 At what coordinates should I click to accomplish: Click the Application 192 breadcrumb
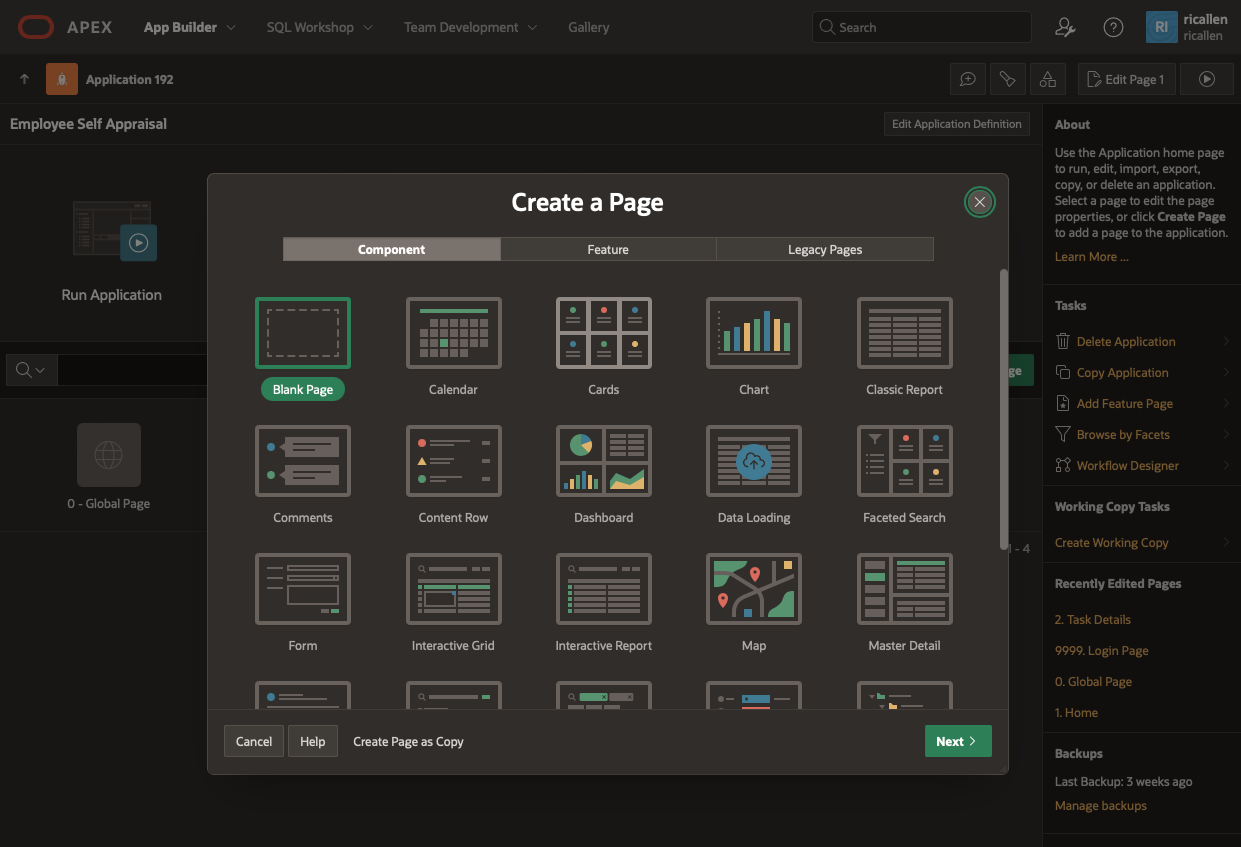click(x=129, y=79)
